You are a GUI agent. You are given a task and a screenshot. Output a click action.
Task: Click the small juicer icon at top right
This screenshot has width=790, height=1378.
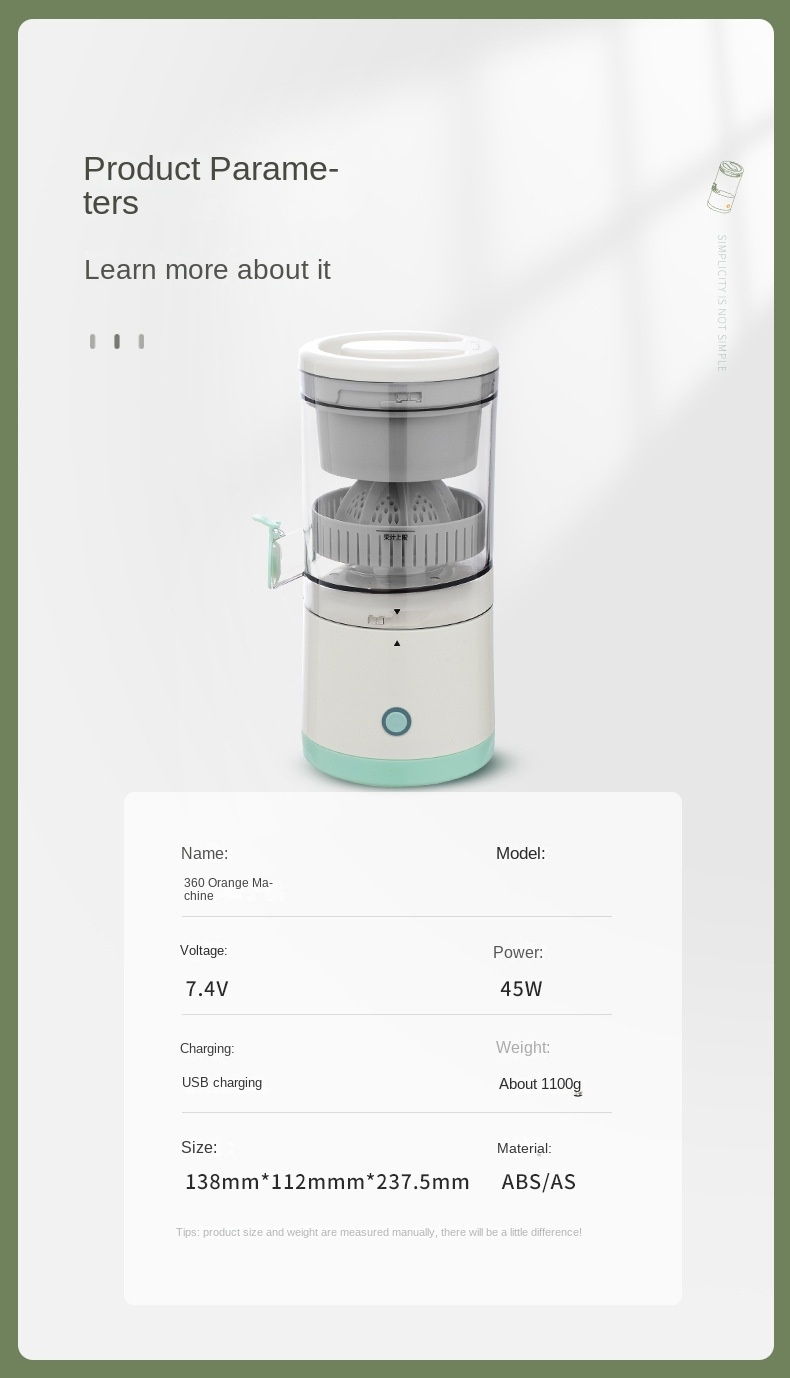point(725,187)
